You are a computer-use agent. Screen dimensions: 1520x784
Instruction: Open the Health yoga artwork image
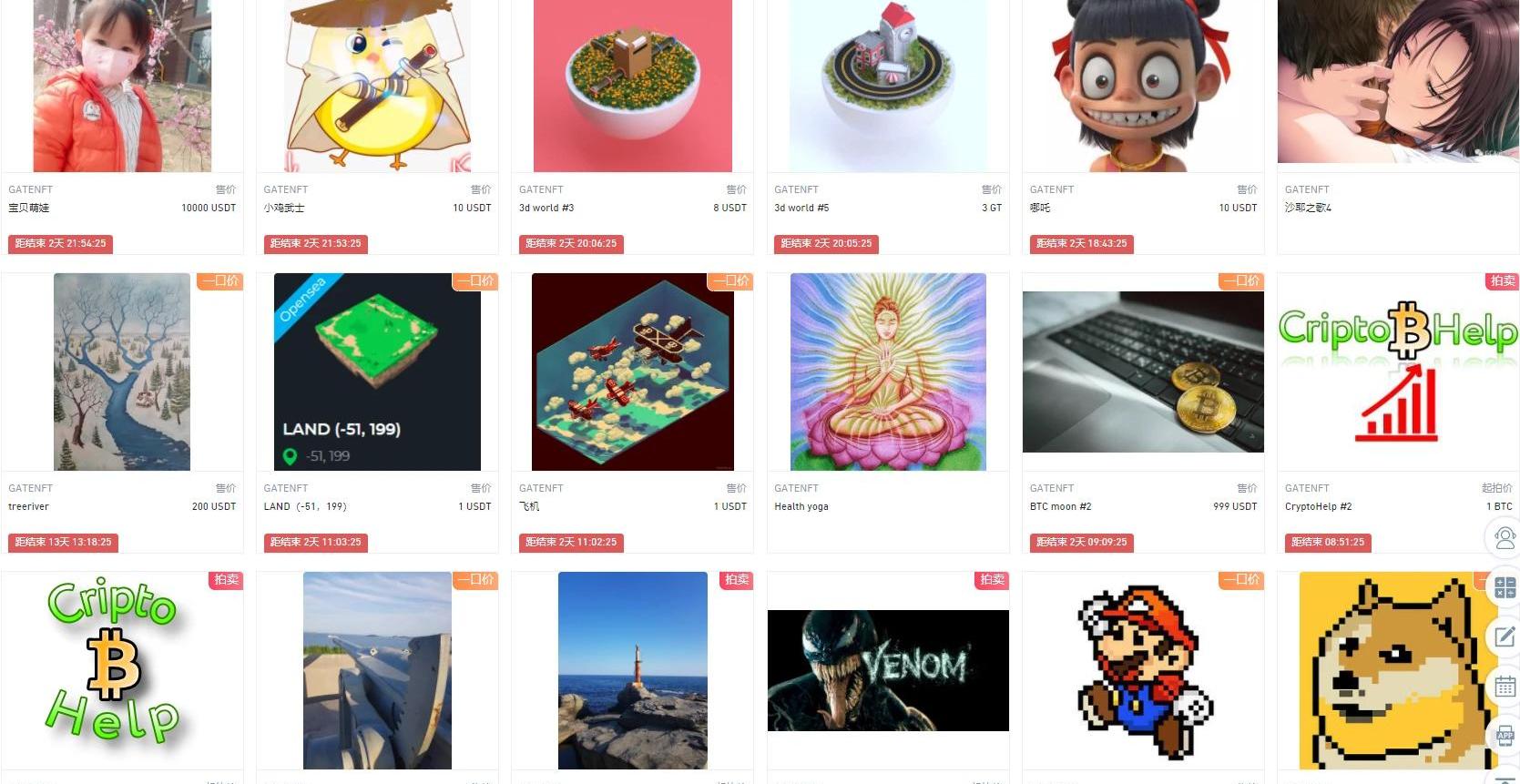coord(888,372)
